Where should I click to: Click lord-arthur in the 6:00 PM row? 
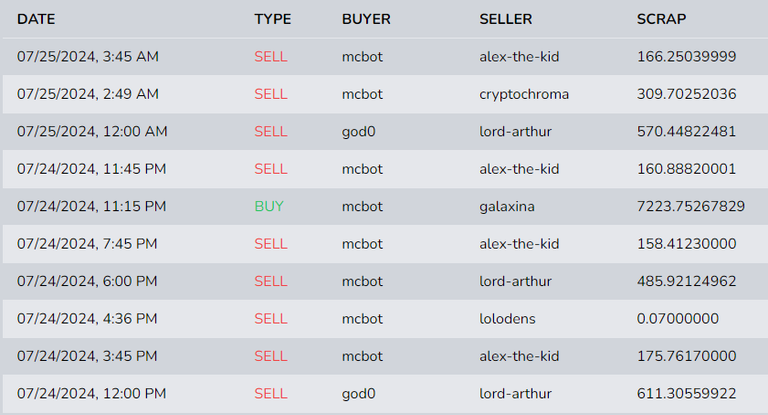[515, 281]
